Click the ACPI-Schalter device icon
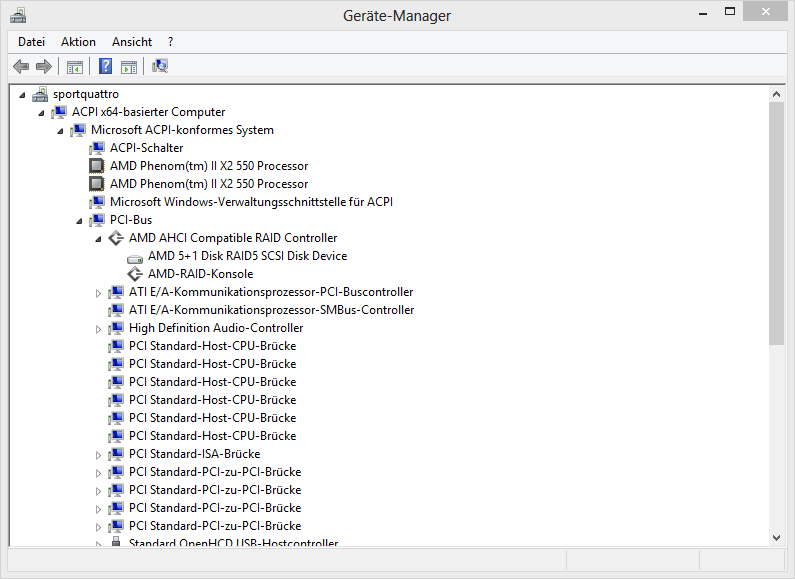Screen dimensions: 795x579 97,148
